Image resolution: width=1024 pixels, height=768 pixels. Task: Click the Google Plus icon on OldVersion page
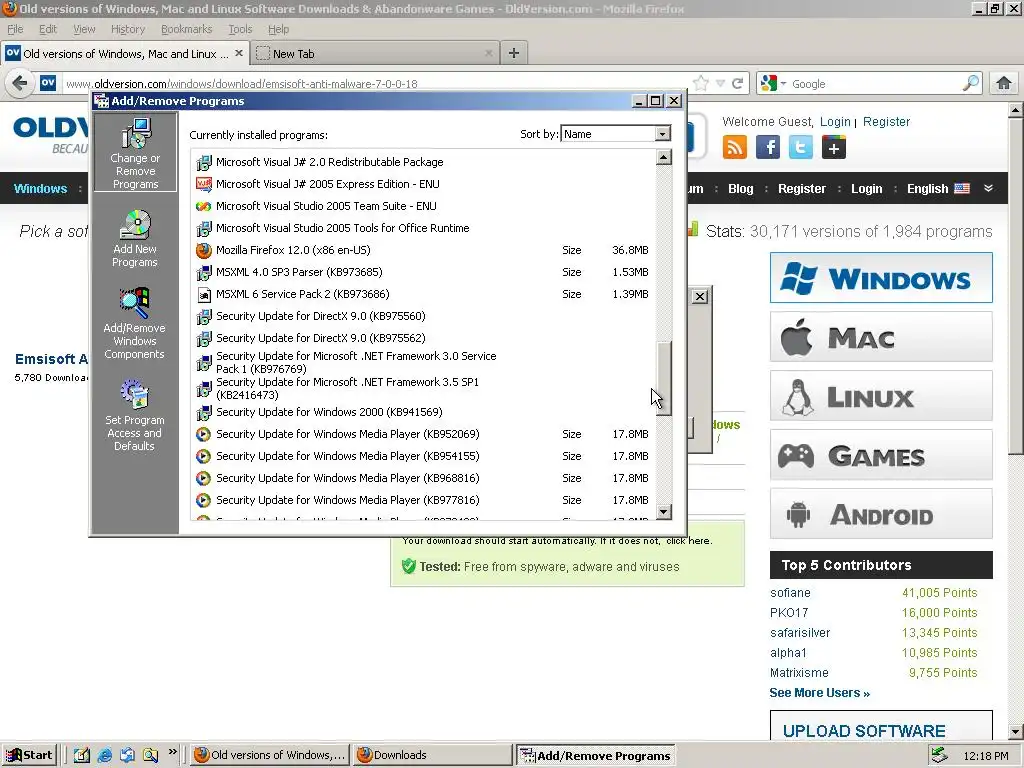click(x=834, y=147)
